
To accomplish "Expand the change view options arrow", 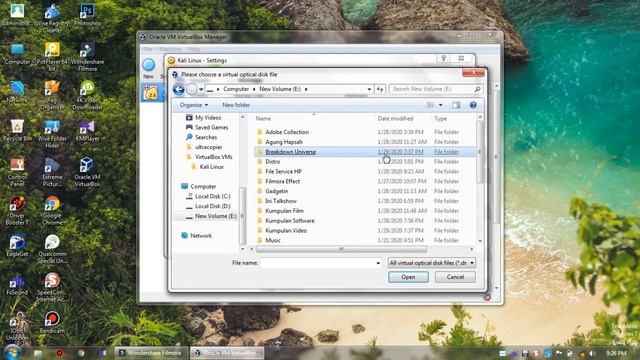I will click(x=440, y=105).
